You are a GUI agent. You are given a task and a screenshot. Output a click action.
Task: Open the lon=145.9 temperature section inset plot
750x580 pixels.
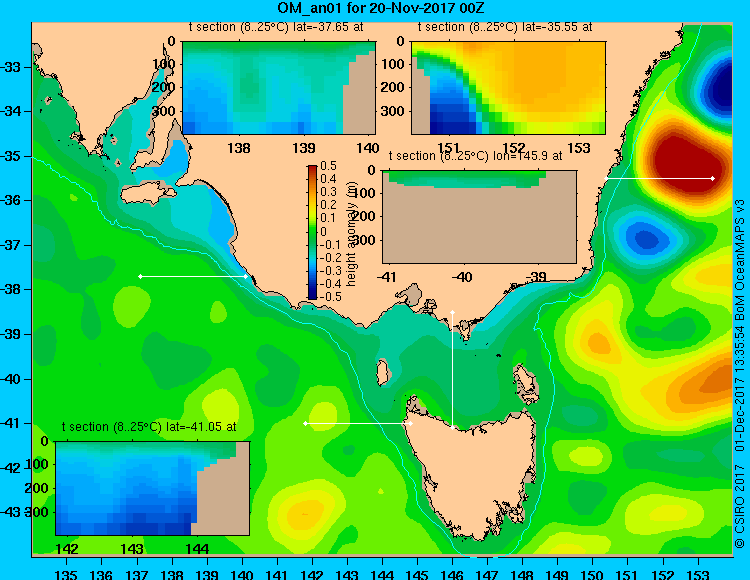(x=479, y=217)
